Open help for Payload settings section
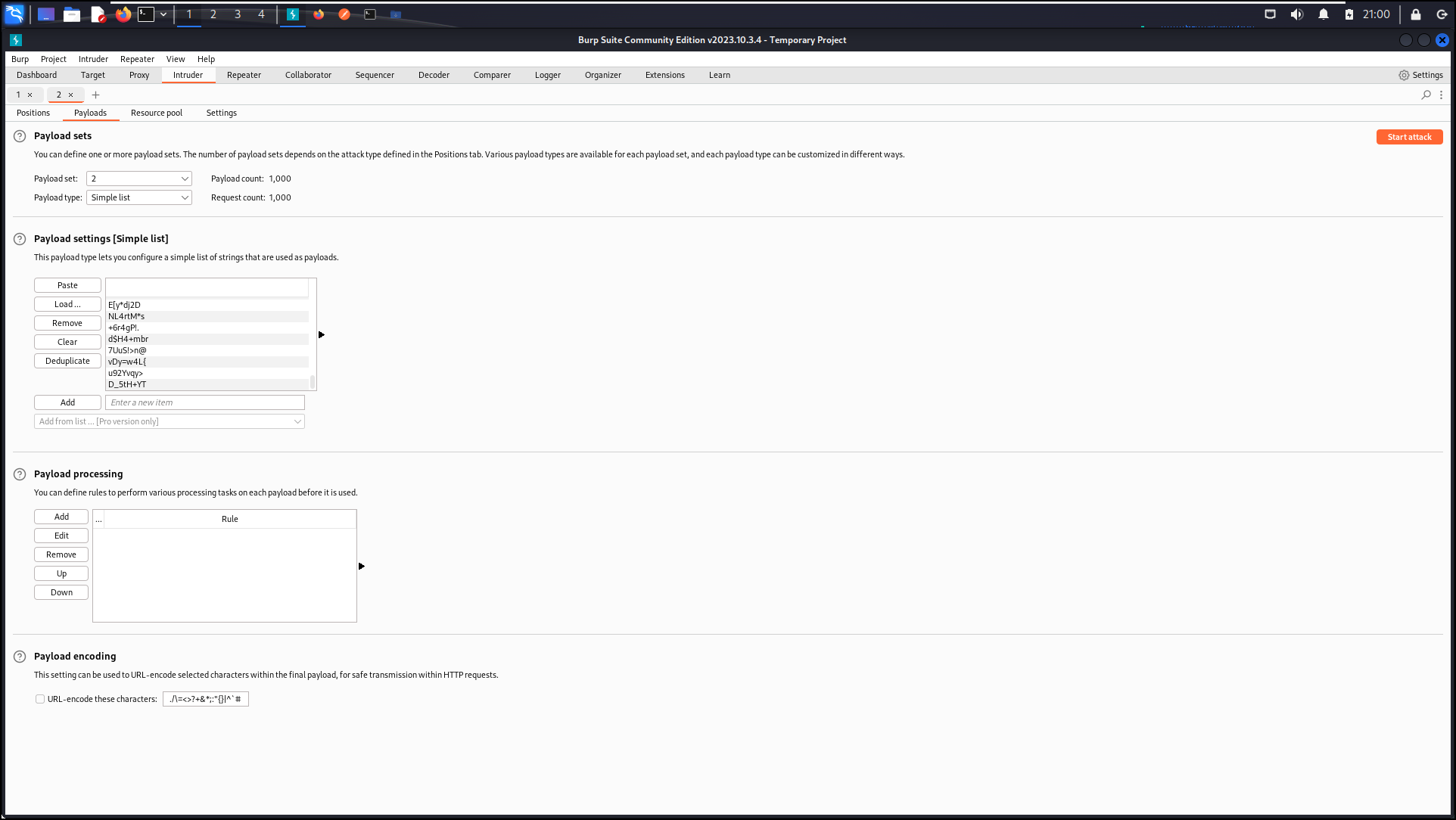 (x=20, y=239)
